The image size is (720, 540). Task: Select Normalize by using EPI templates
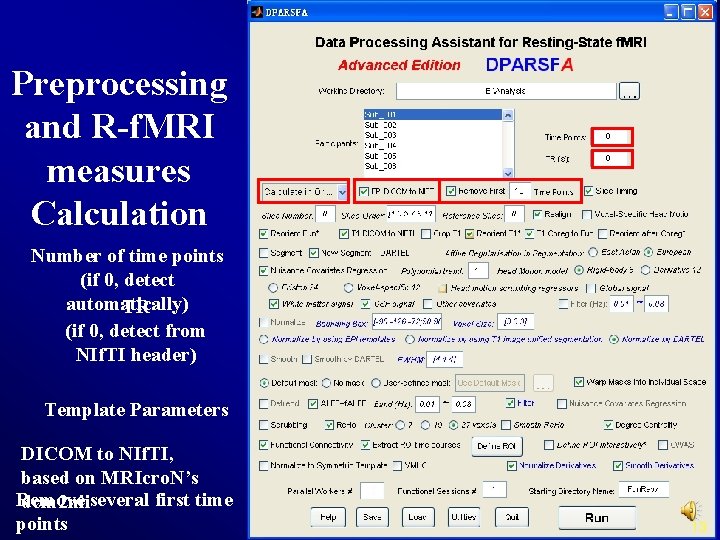[x=264, y=339]
